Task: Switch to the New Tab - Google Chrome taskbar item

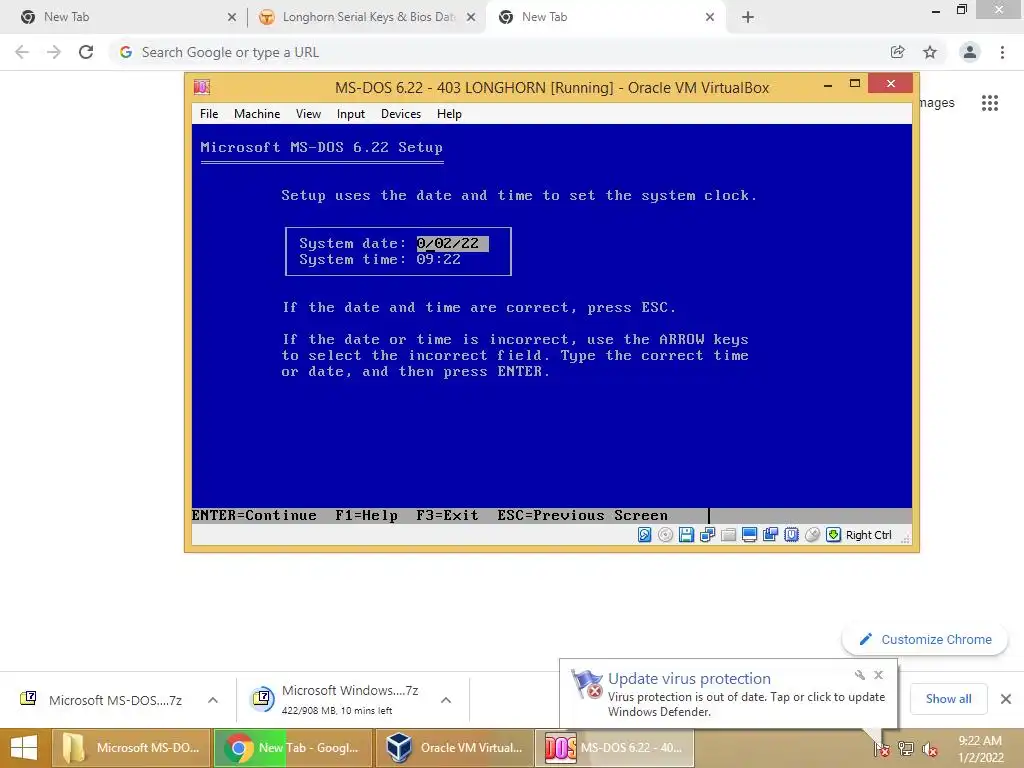Action: 293,748
